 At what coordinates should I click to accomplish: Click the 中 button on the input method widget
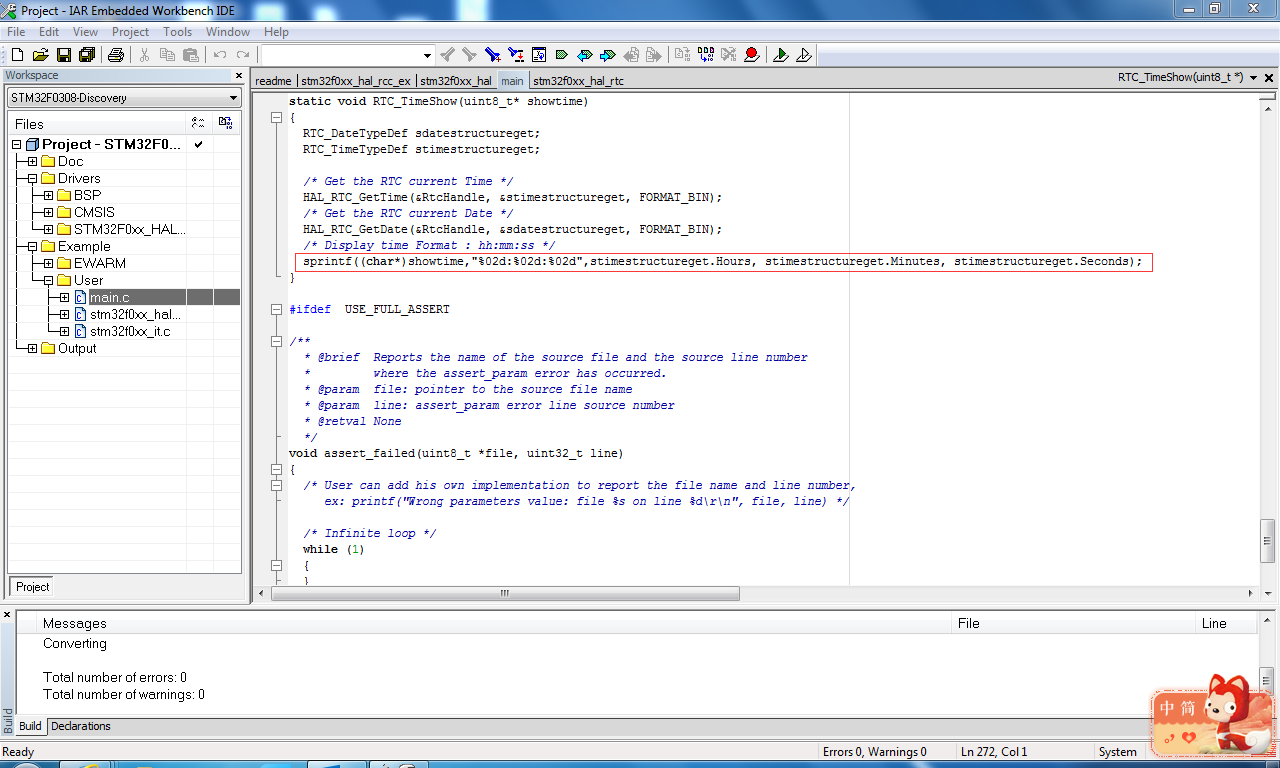tap(1166, 709)
